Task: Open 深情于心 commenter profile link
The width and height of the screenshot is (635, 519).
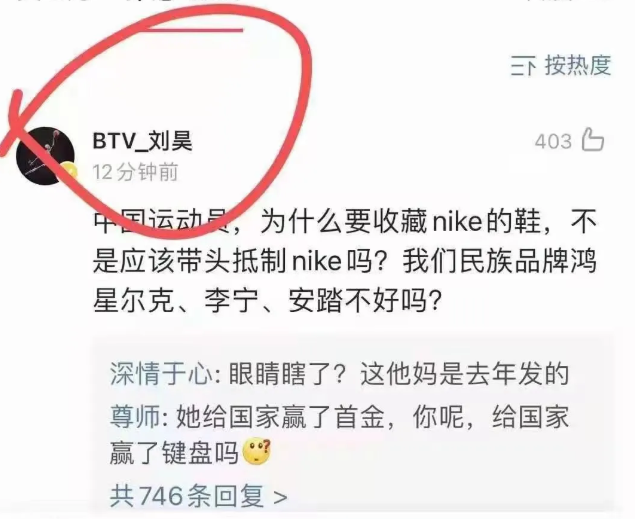Action: (x=161, y=374)
